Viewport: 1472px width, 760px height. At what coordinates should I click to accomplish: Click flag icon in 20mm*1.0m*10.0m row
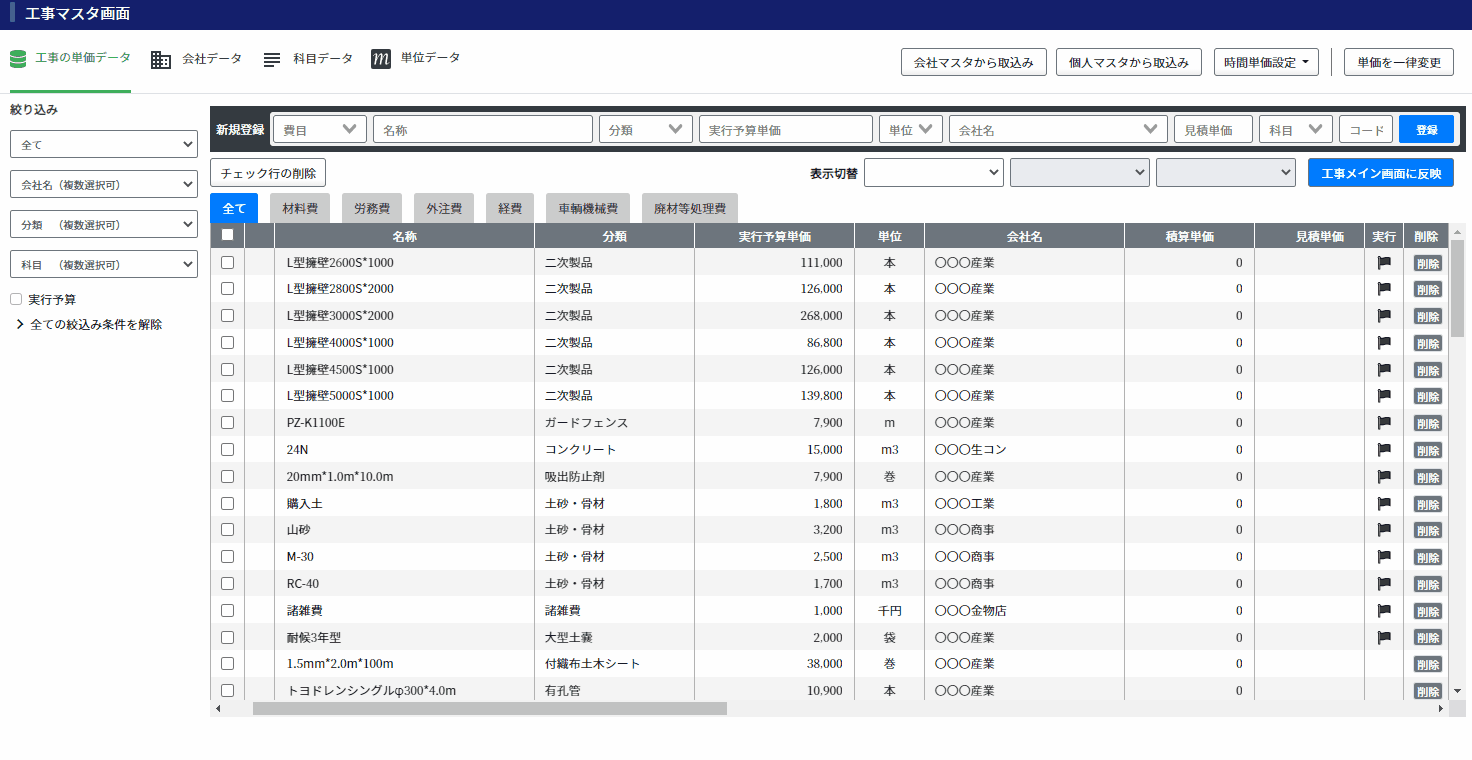coord(1384,477)
